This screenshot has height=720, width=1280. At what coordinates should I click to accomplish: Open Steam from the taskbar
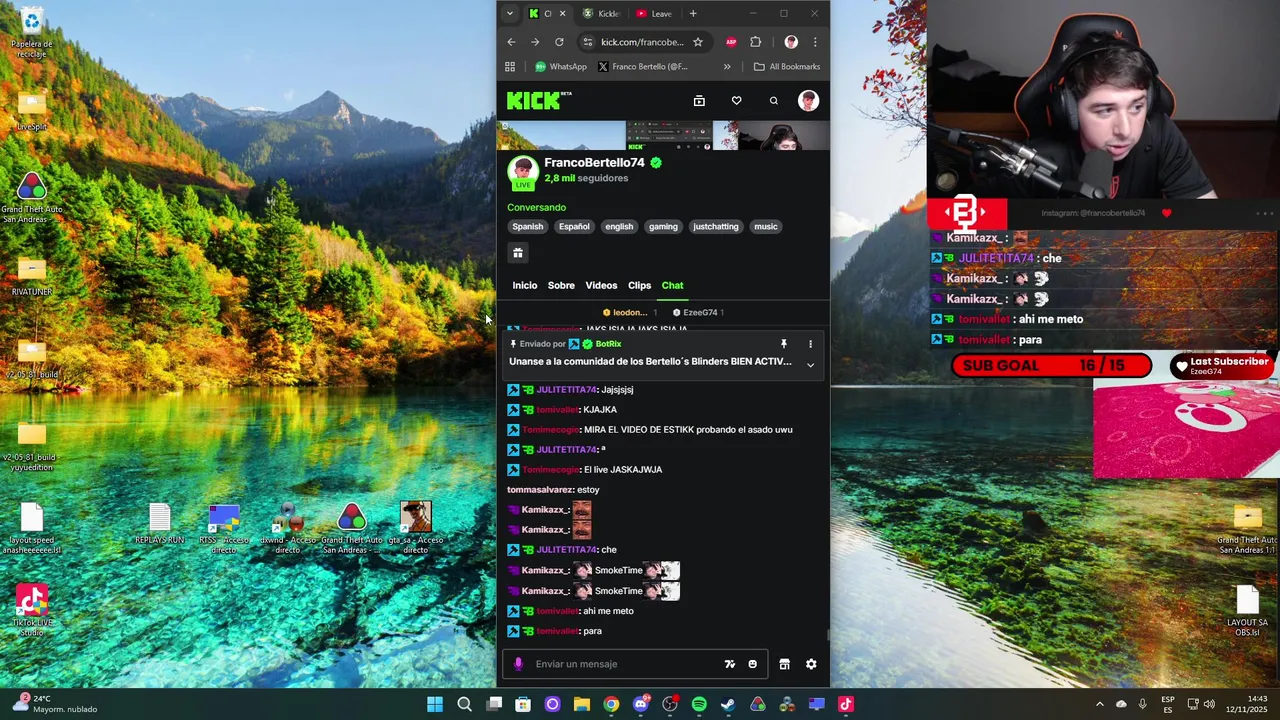tap(728, 704)
